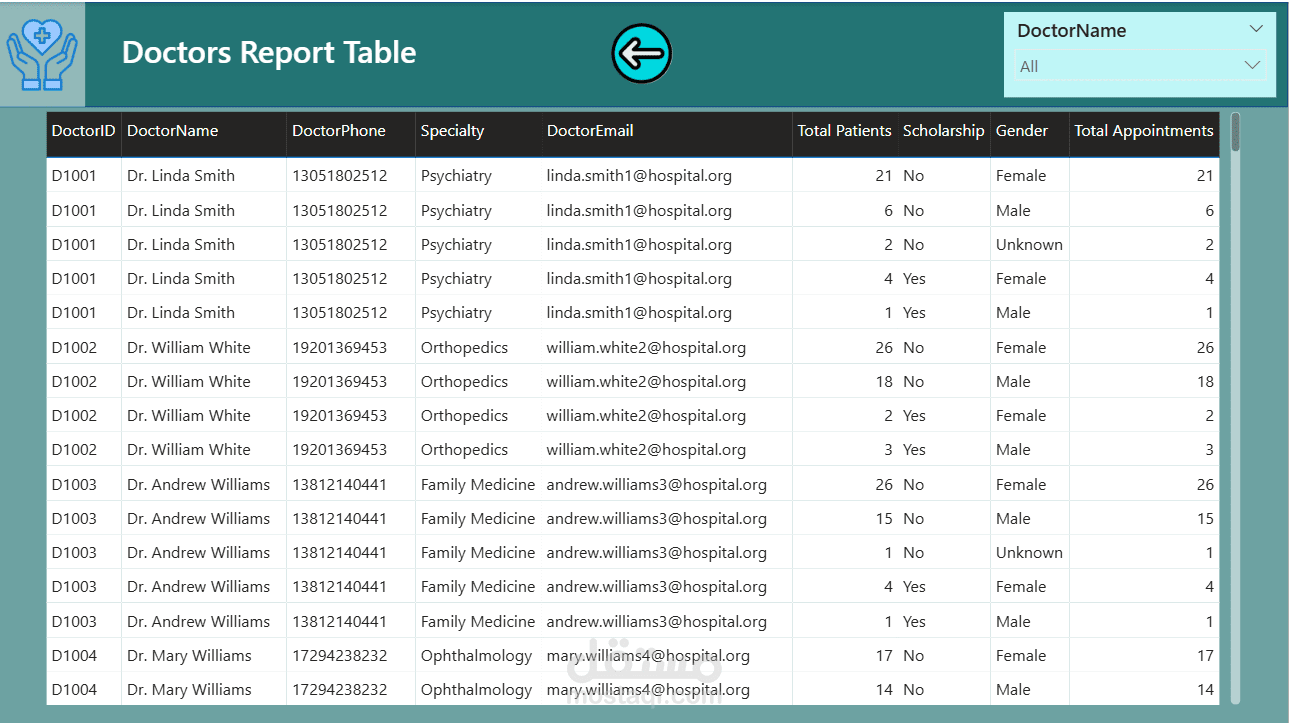The width and height of the screenshot is (1289, 723).
Task: Sort by Gender column header
Action: click(x=1022, y=131)
